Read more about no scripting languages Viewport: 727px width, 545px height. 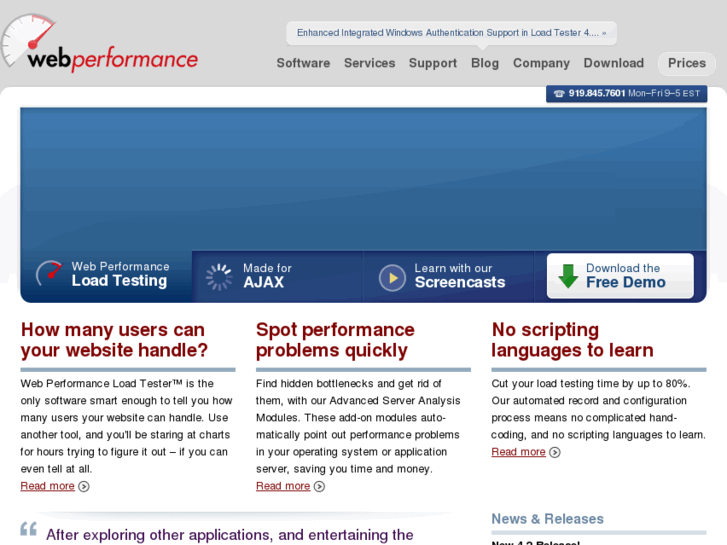point(518,452)
